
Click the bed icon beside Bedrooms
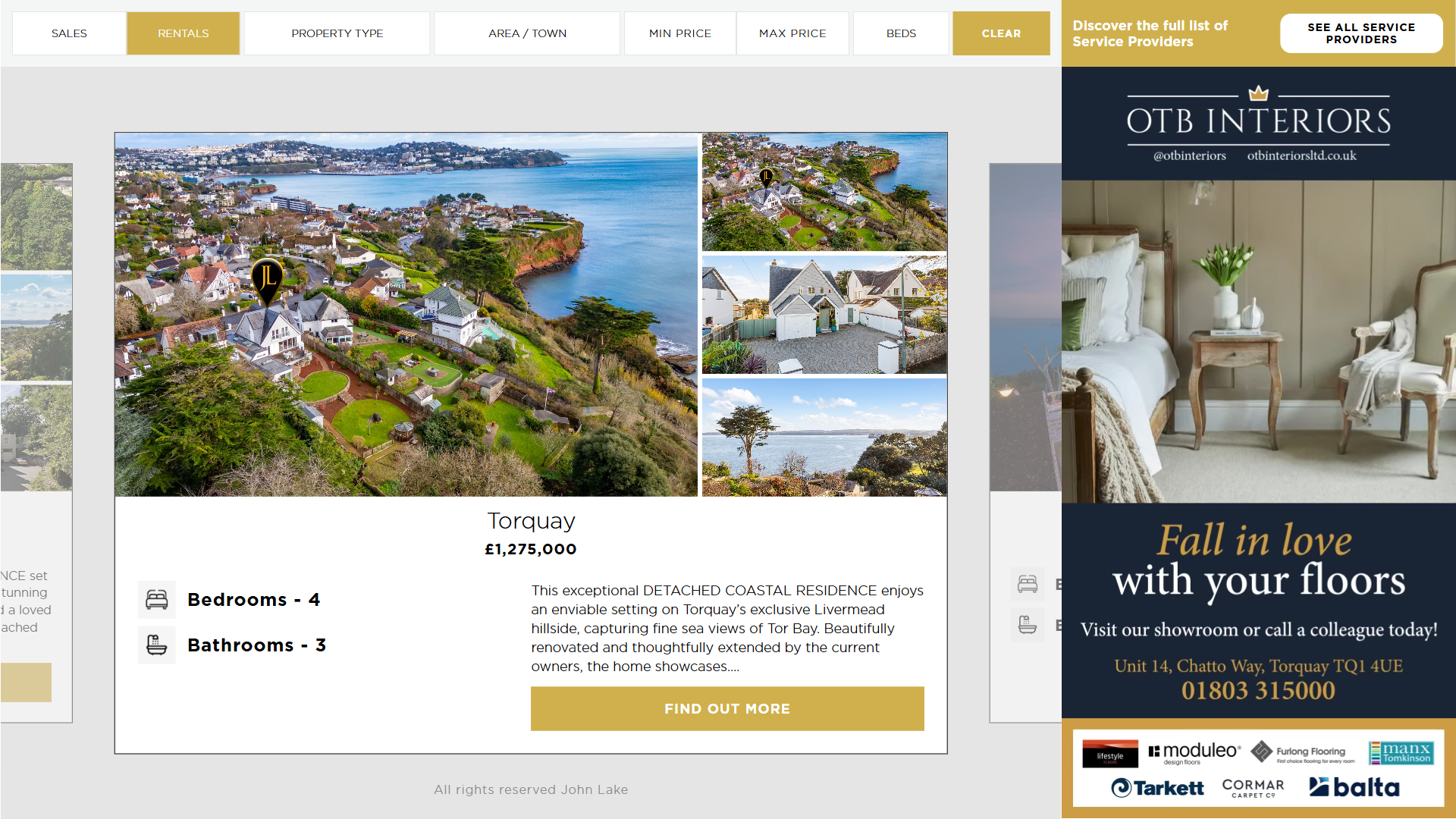[x=157, y=600]
